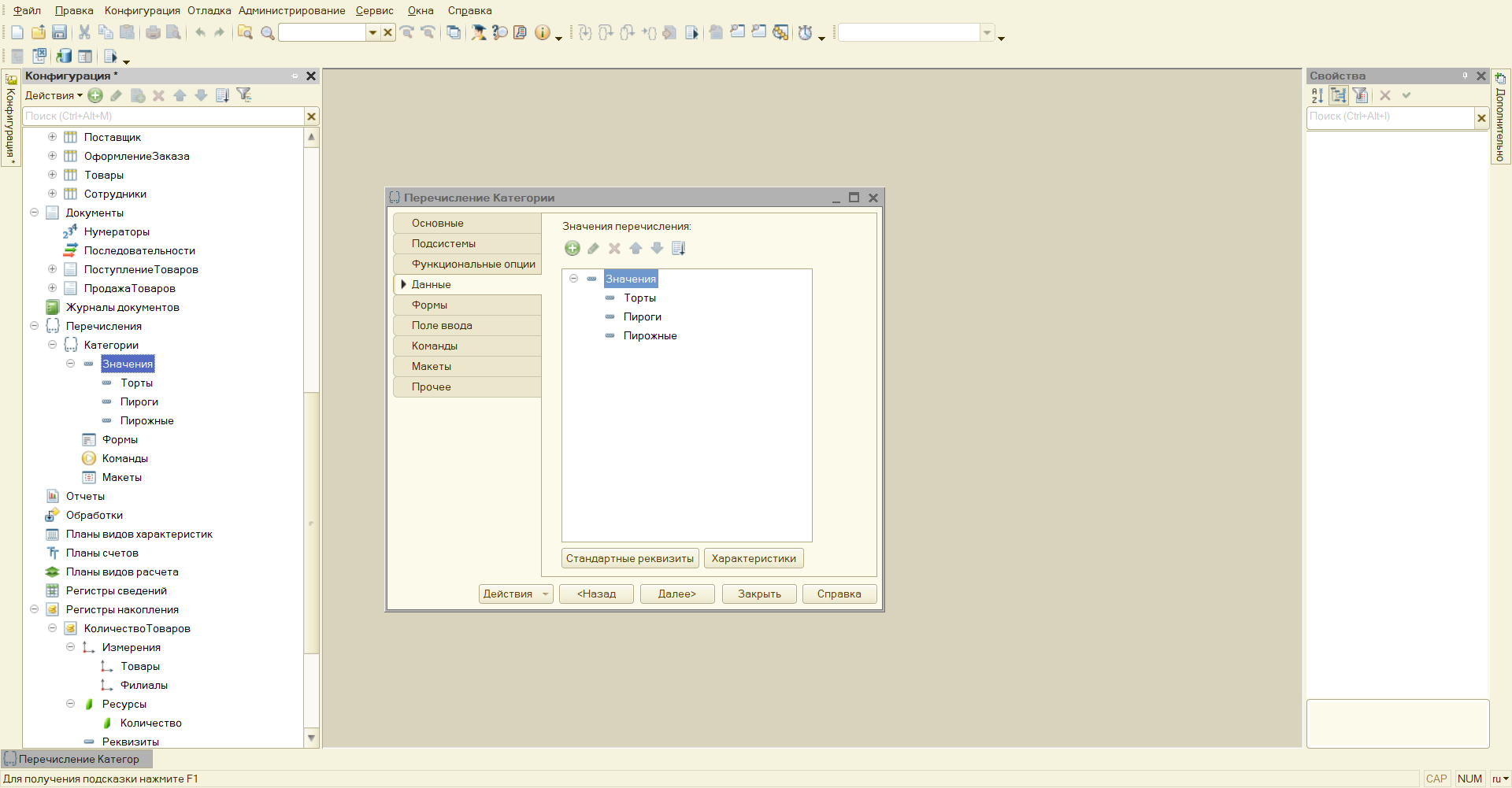Click the Стандартные реквизиты button

(x=630, y=559)
